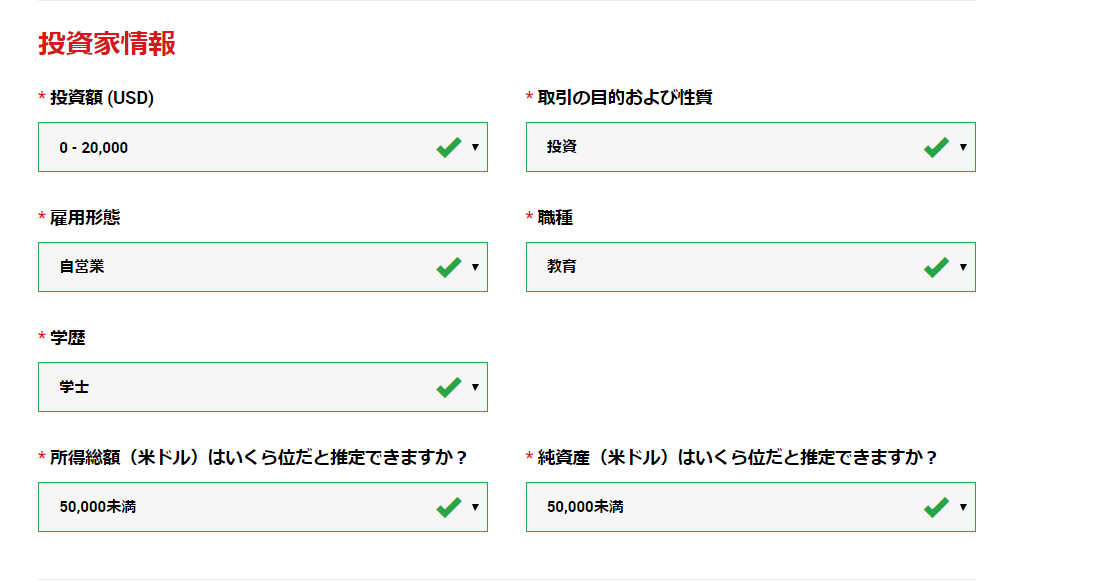Click the green checkmark in 投資額 field

coord(449,147)
